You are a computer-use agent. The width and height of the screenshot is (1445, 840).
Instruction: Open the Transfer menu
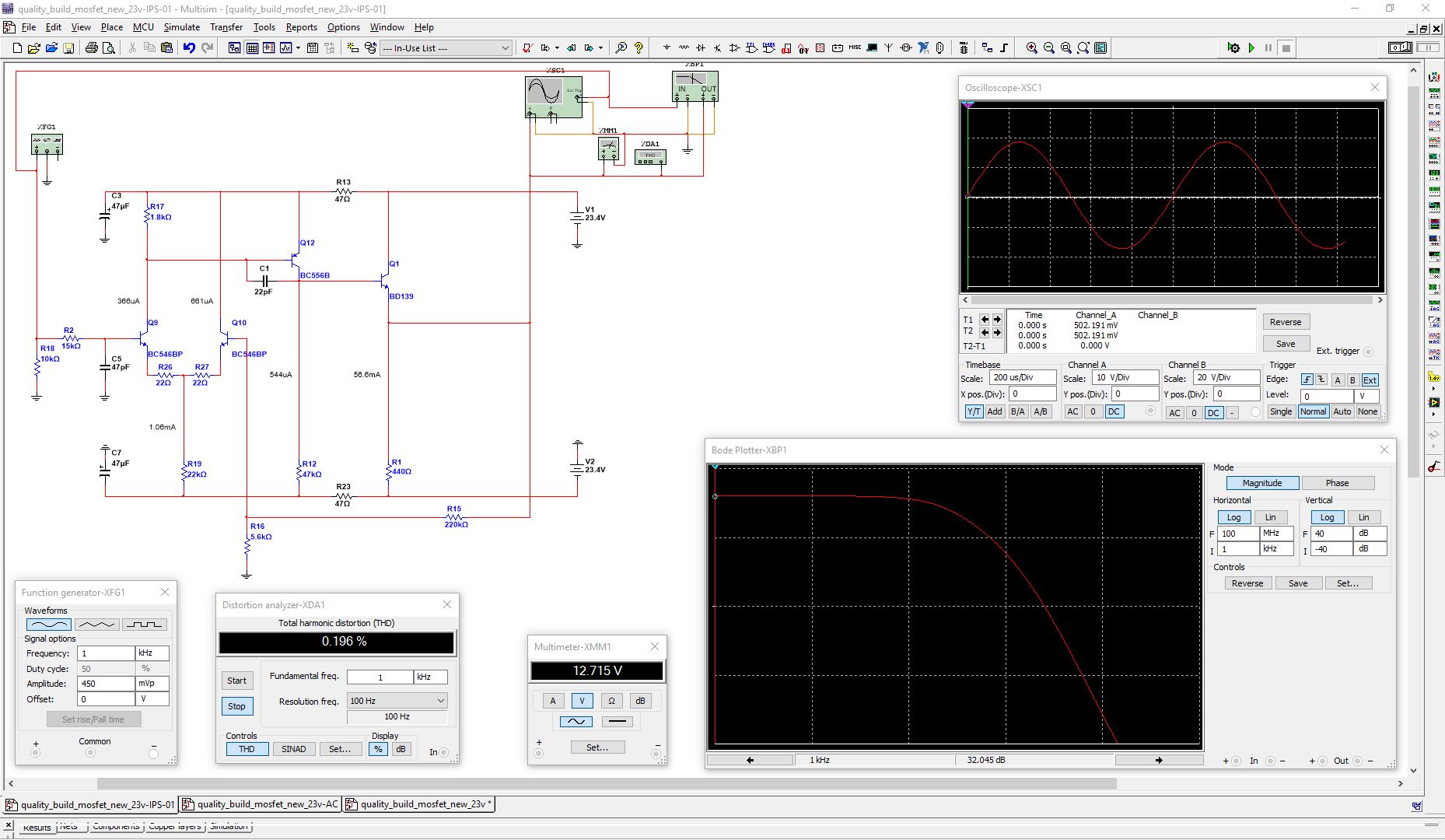tap(226, 27)
